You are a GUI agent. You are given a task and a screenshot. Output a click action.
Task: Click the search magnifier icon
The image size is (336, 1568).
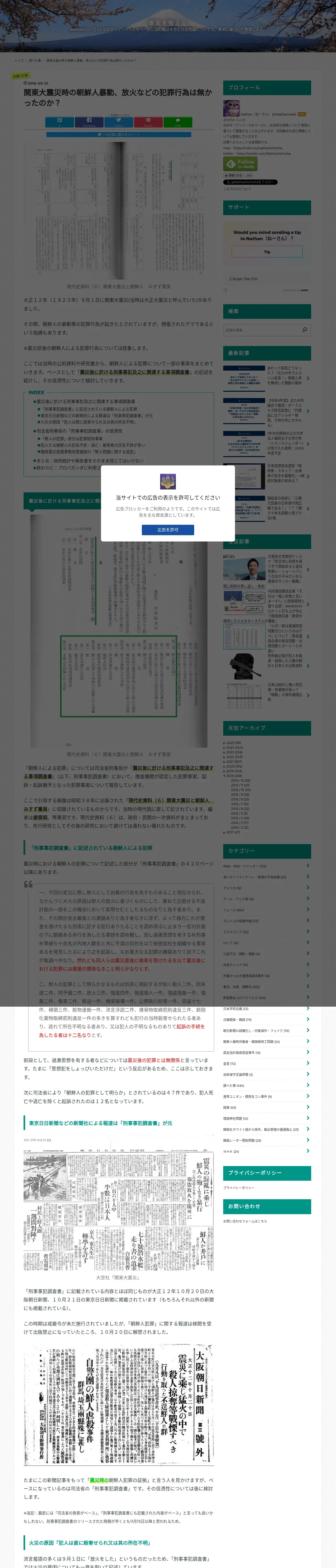pyautogui.click(x=305, y=329)
